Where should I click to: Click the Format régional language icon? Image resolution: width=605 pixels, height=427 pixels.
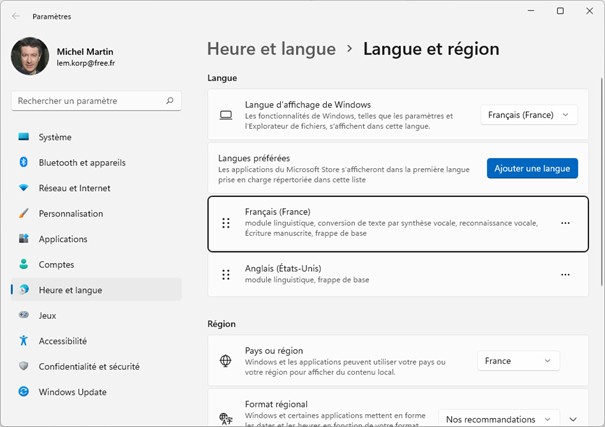tap(226, 419)
